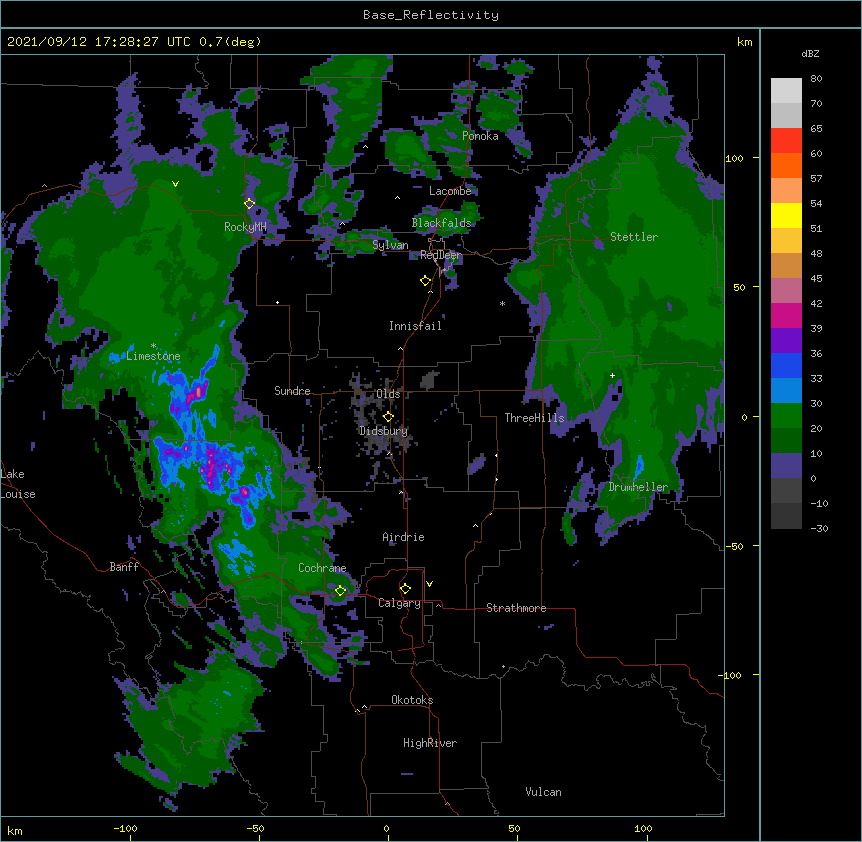
Task: Click the yellow diamond marker under Cochrane
Action: point(340,590)
